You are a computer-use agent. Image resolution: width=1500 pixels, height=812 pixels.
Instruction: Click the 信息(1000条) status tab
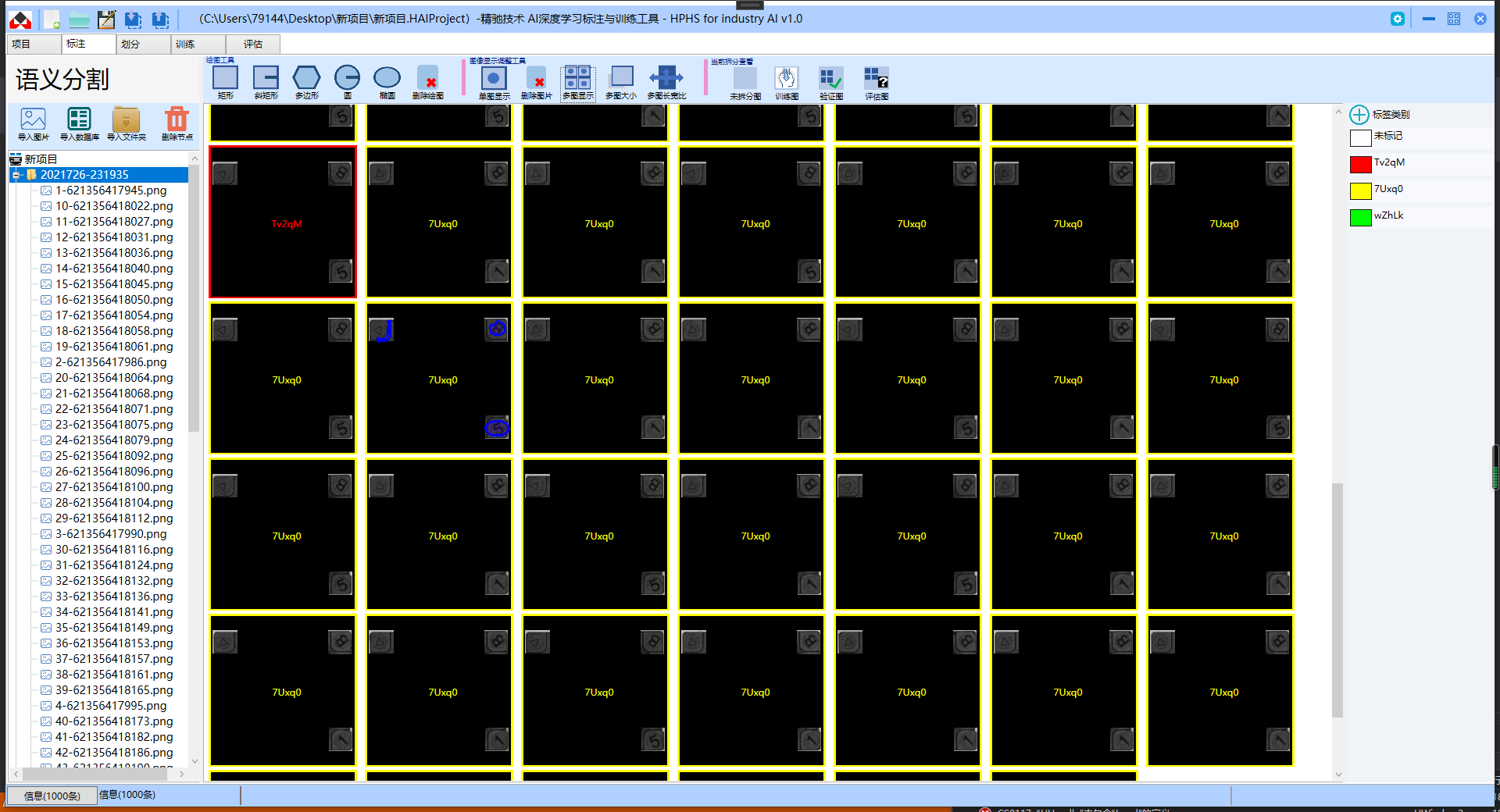(52, 796)
